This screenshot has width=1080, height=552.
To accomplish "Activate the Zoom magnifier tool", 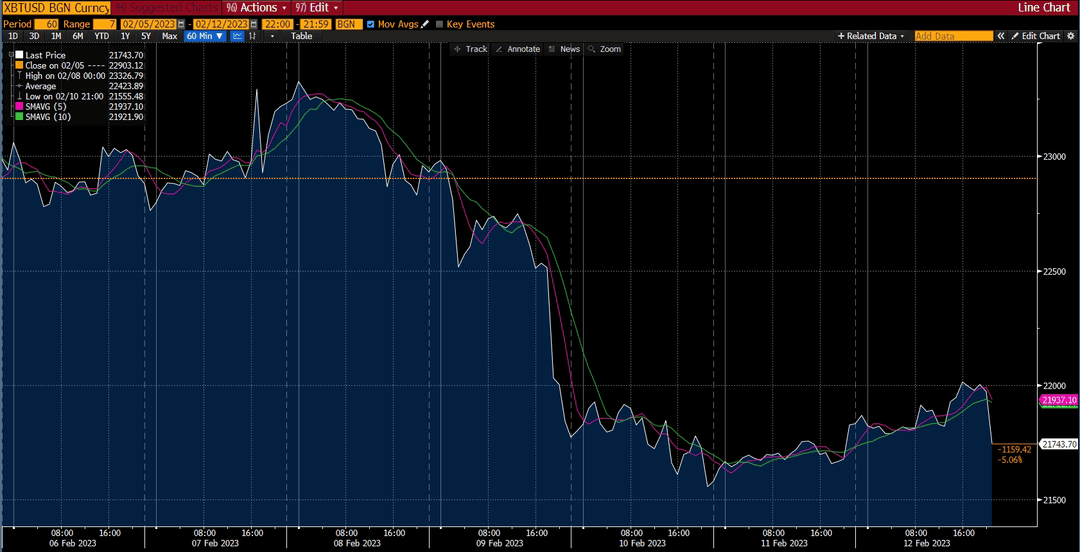I will click(x=604, y=49).
